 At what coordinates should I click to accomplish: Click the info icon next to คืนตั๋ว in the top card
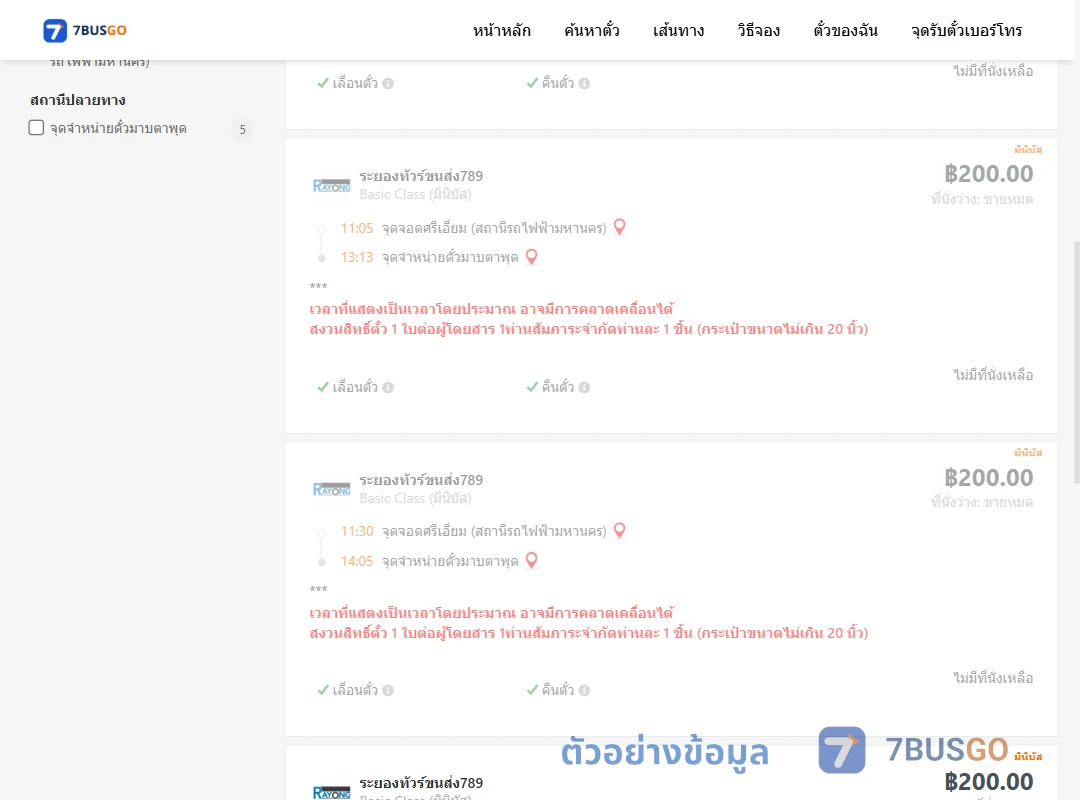click(x=585, y=83)
